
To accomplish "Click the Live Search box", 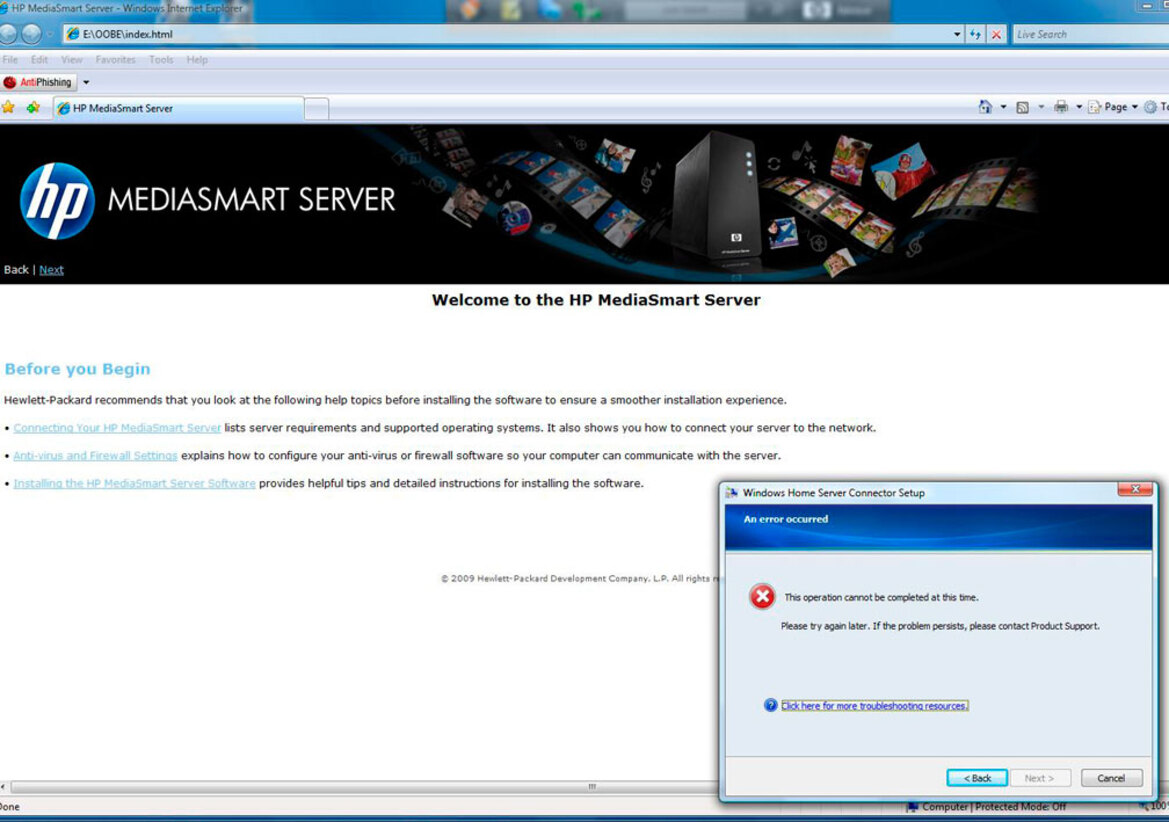I will click(x=1091, y=34).
